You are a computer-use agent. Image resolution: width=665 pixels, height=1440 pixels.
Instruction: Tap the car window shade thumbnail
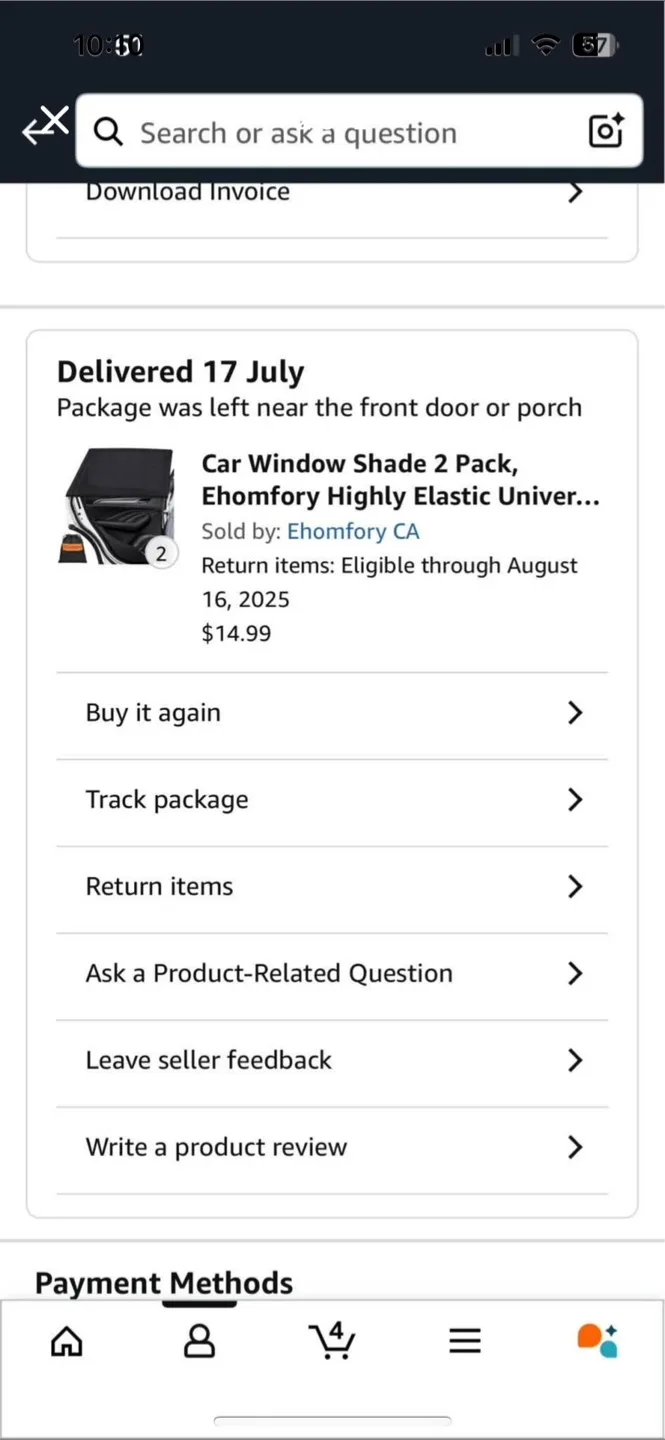click(x=117, y=506)
